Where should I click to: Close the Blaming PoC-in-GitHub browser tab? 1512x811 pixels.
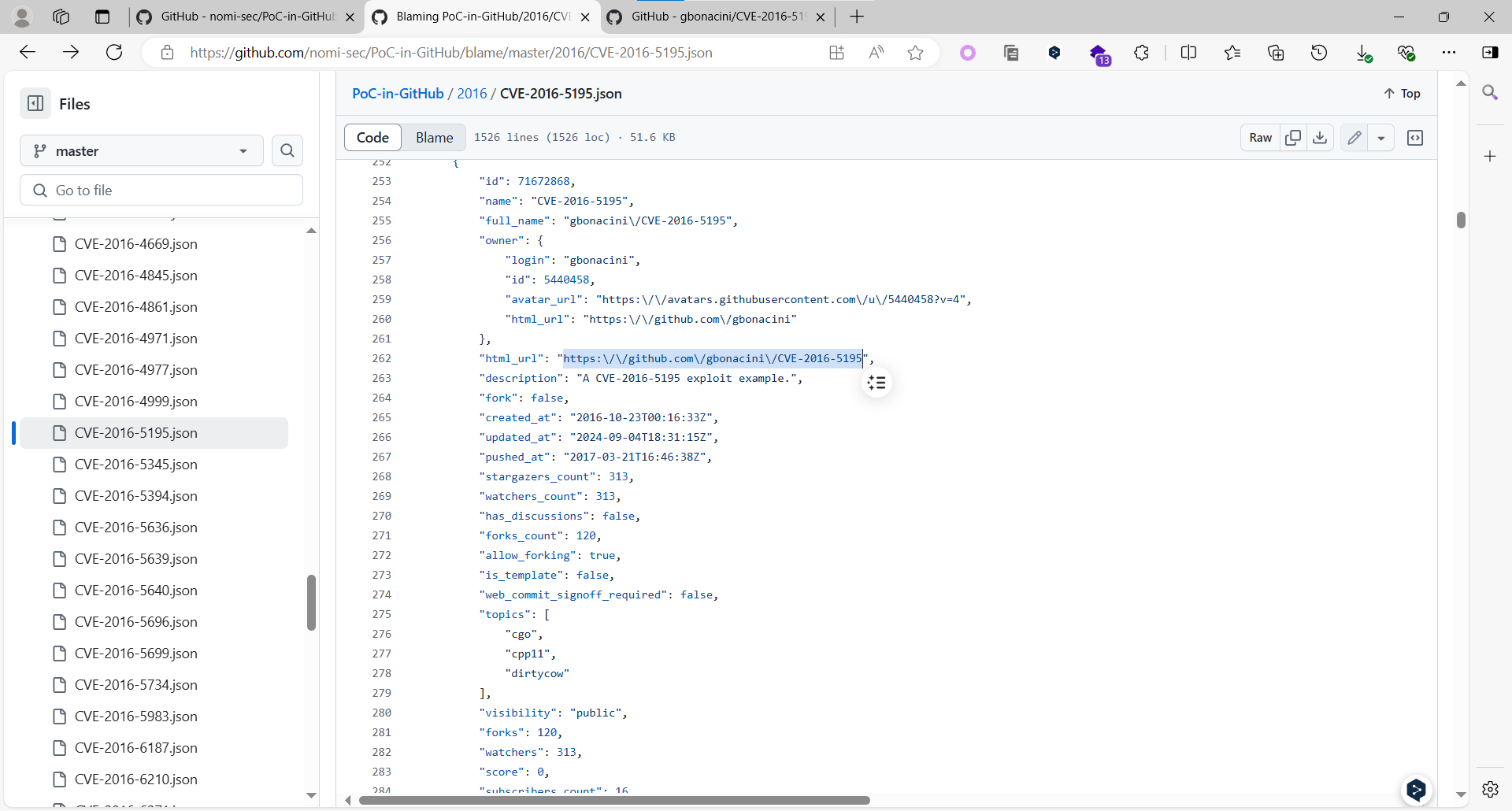[x=584, y=17]
